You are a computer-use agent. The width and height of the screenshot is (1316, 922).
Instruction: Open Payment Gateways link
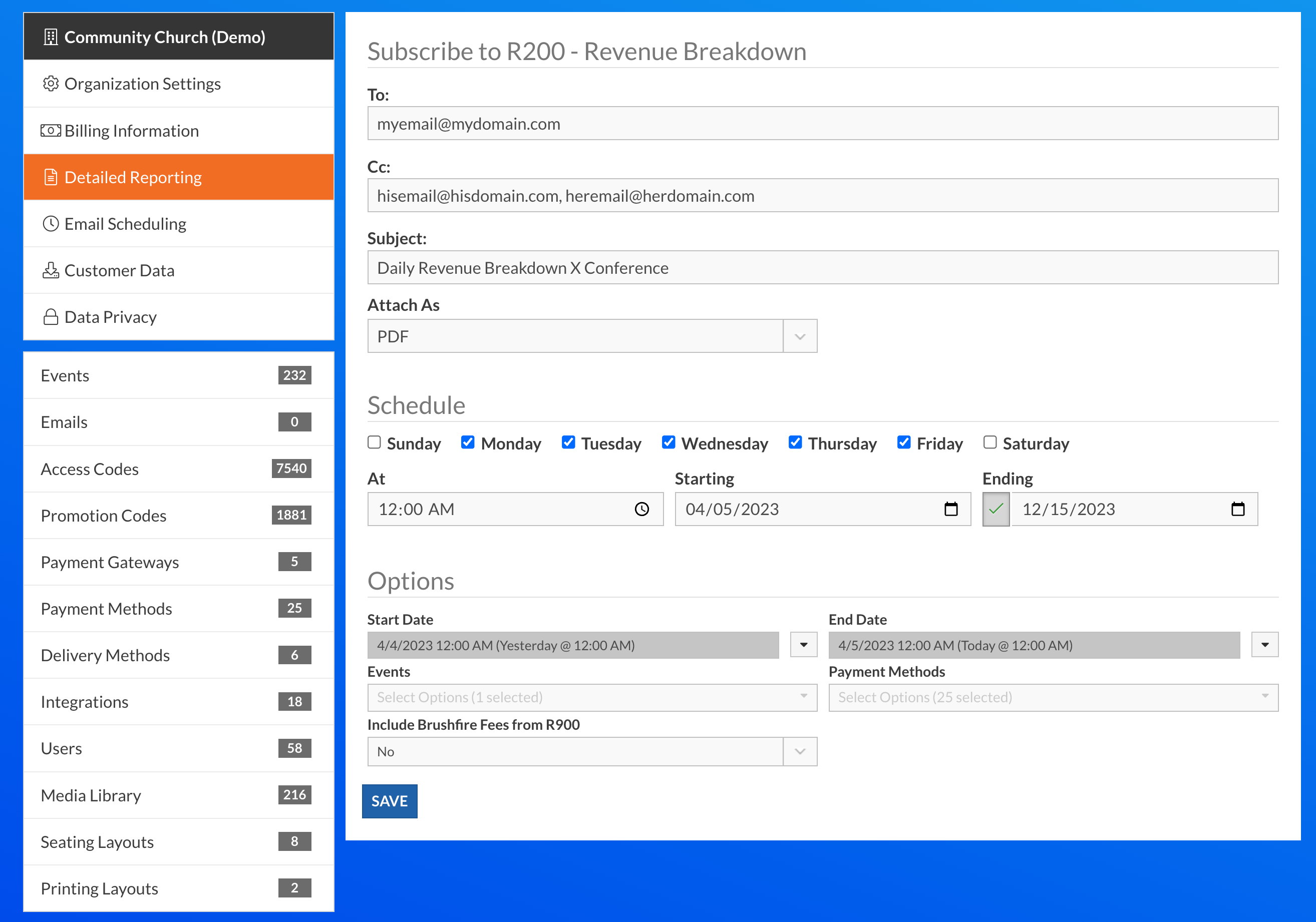(179, 562)
